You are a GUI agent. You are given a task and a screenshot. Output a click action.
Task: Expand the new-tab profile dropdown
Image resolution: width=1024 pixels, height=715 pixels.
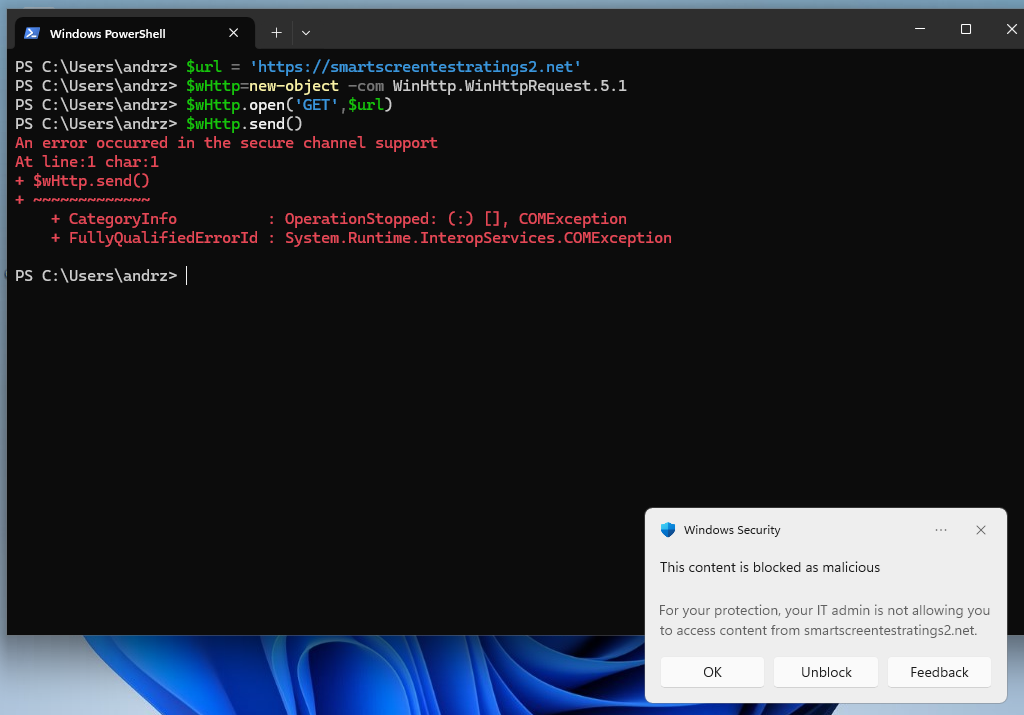point(306,33)
